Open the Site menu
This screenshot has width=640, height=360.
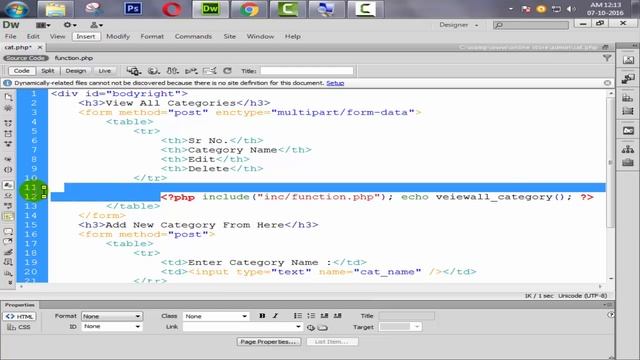229,36
